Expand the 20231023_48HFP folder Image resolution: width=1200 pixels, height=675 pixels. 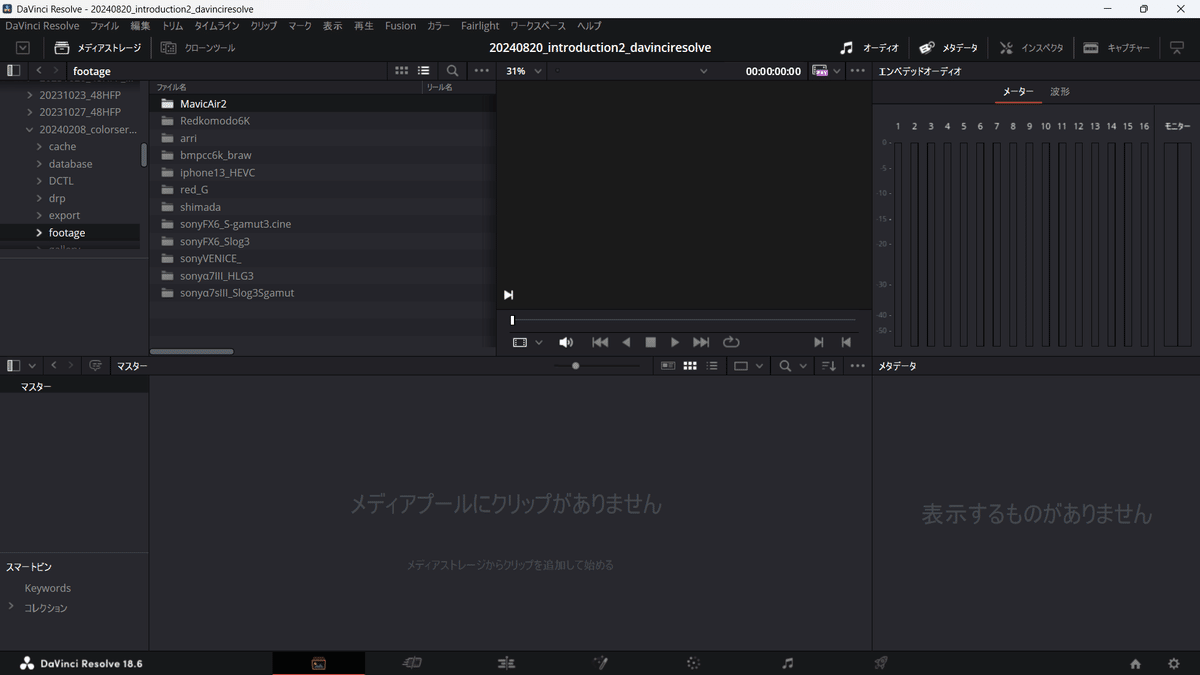[30, 95]
